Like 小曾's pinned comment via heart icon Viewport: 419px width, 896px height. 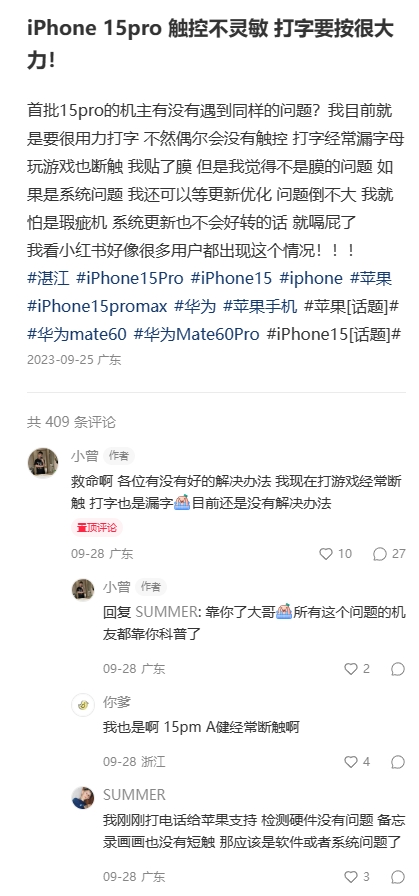[326, 554]
